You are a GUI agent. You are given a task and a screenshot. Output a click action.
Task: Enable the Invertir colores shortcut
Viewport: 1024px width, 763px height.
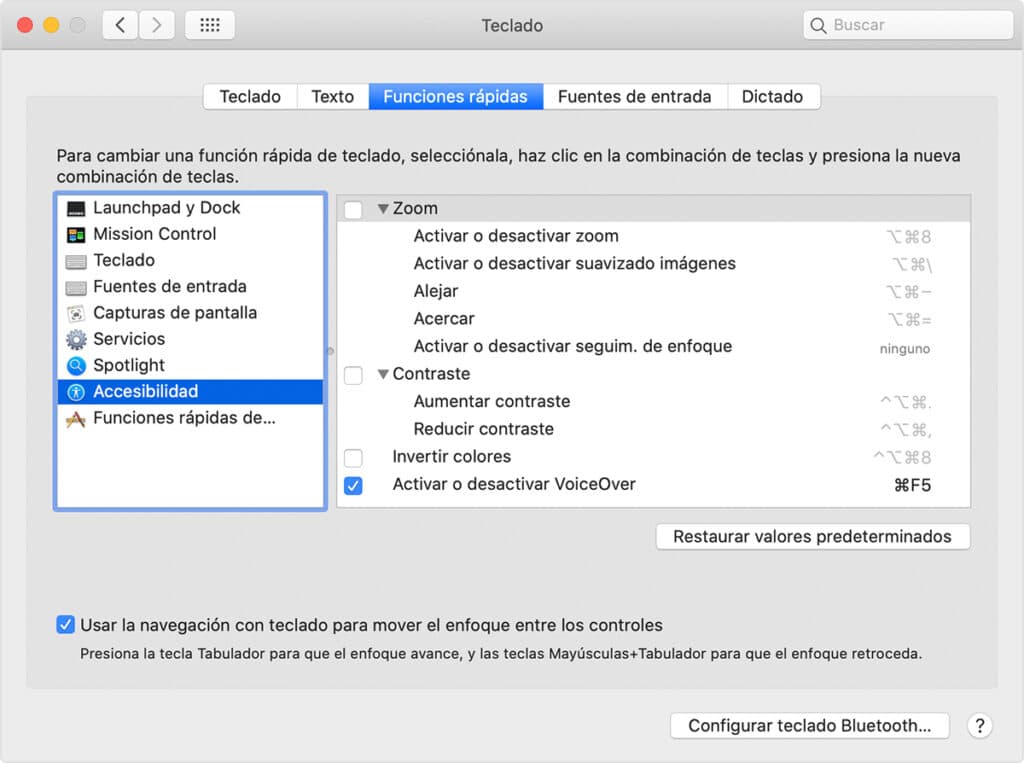[352, 457]
